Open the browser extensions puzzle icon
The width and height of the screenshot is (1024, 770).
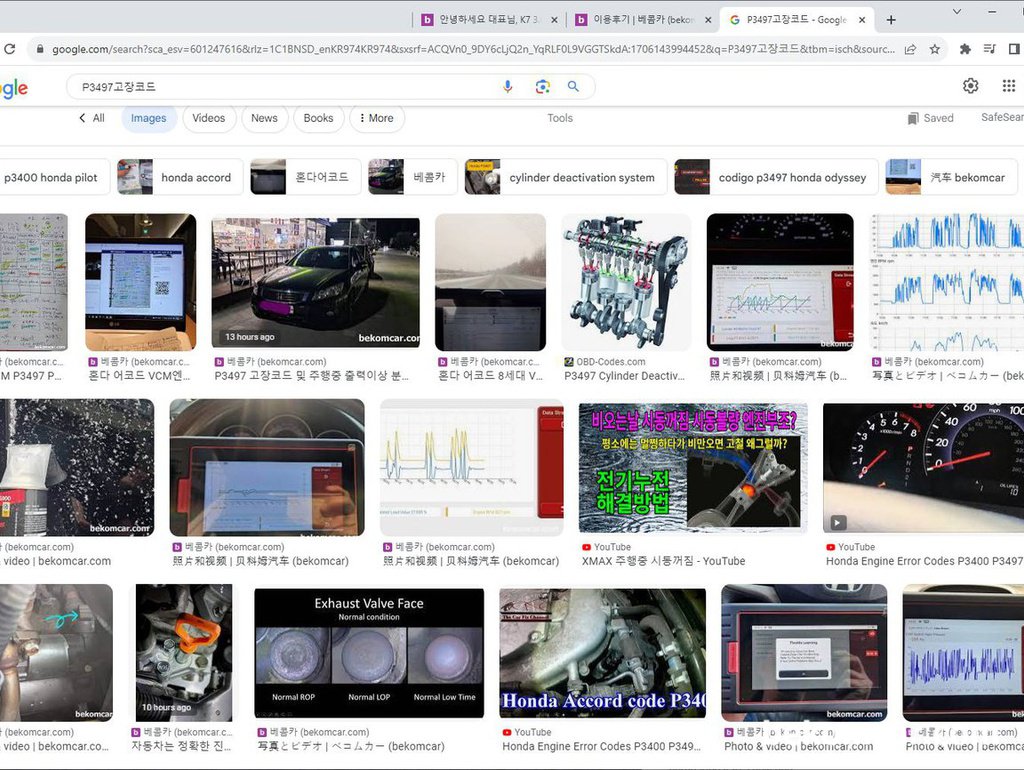point(965,49)
